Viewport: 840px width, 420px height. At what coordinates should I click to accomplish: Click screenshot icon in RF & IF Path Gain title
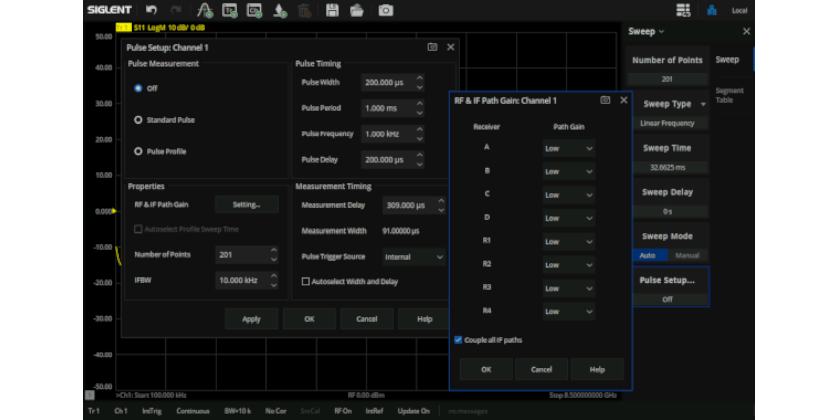click(606, 100)
